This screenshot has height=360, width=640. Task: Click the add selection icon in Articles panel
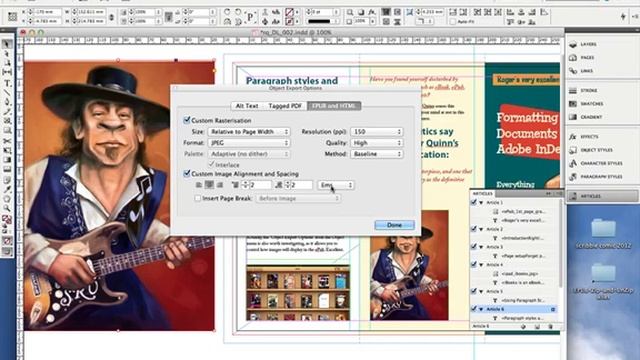click(x=524, y=327)
